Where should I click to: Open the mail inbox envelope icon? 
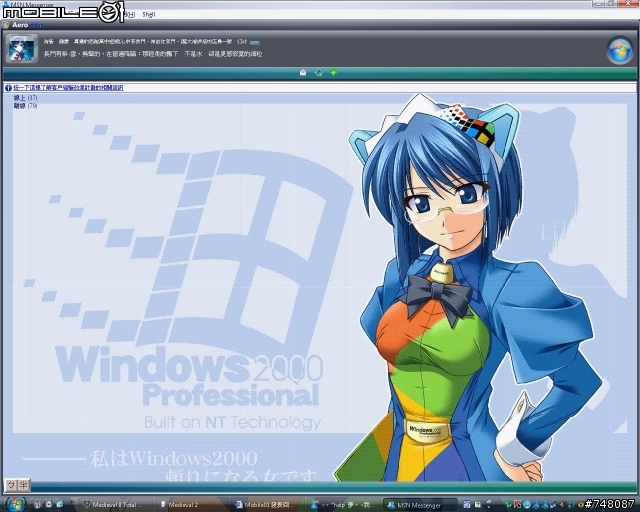(x=303, y=73)
